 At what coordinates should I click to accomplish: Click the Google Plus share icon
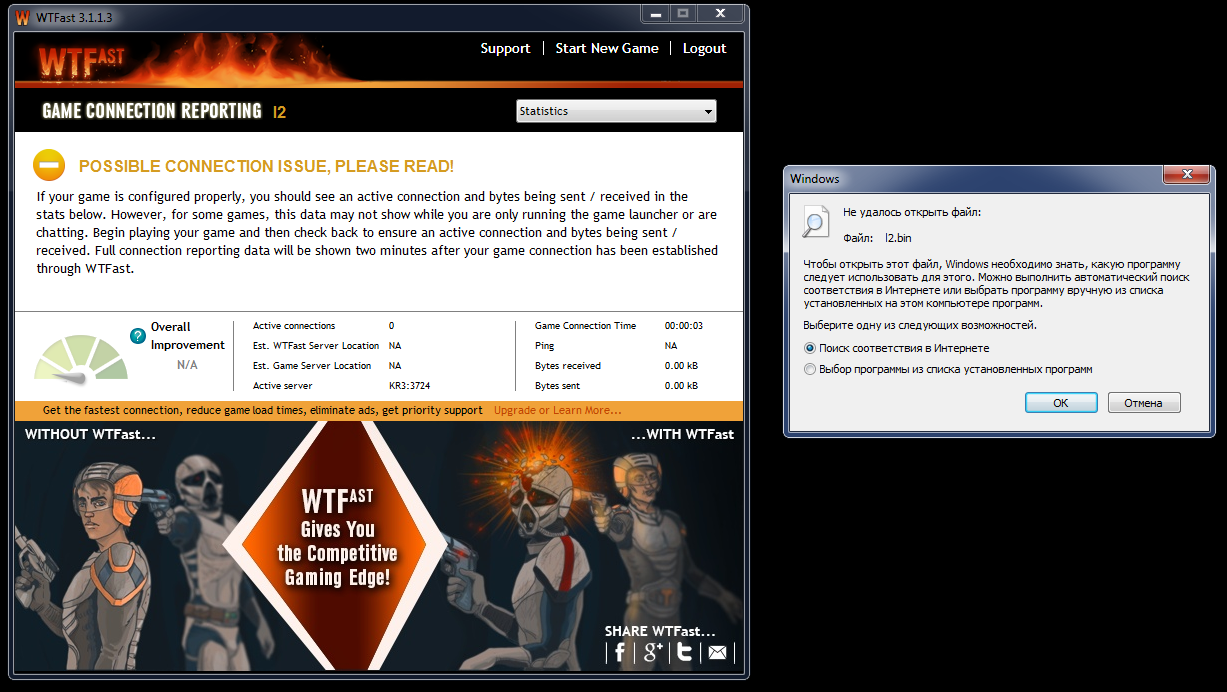653,653
